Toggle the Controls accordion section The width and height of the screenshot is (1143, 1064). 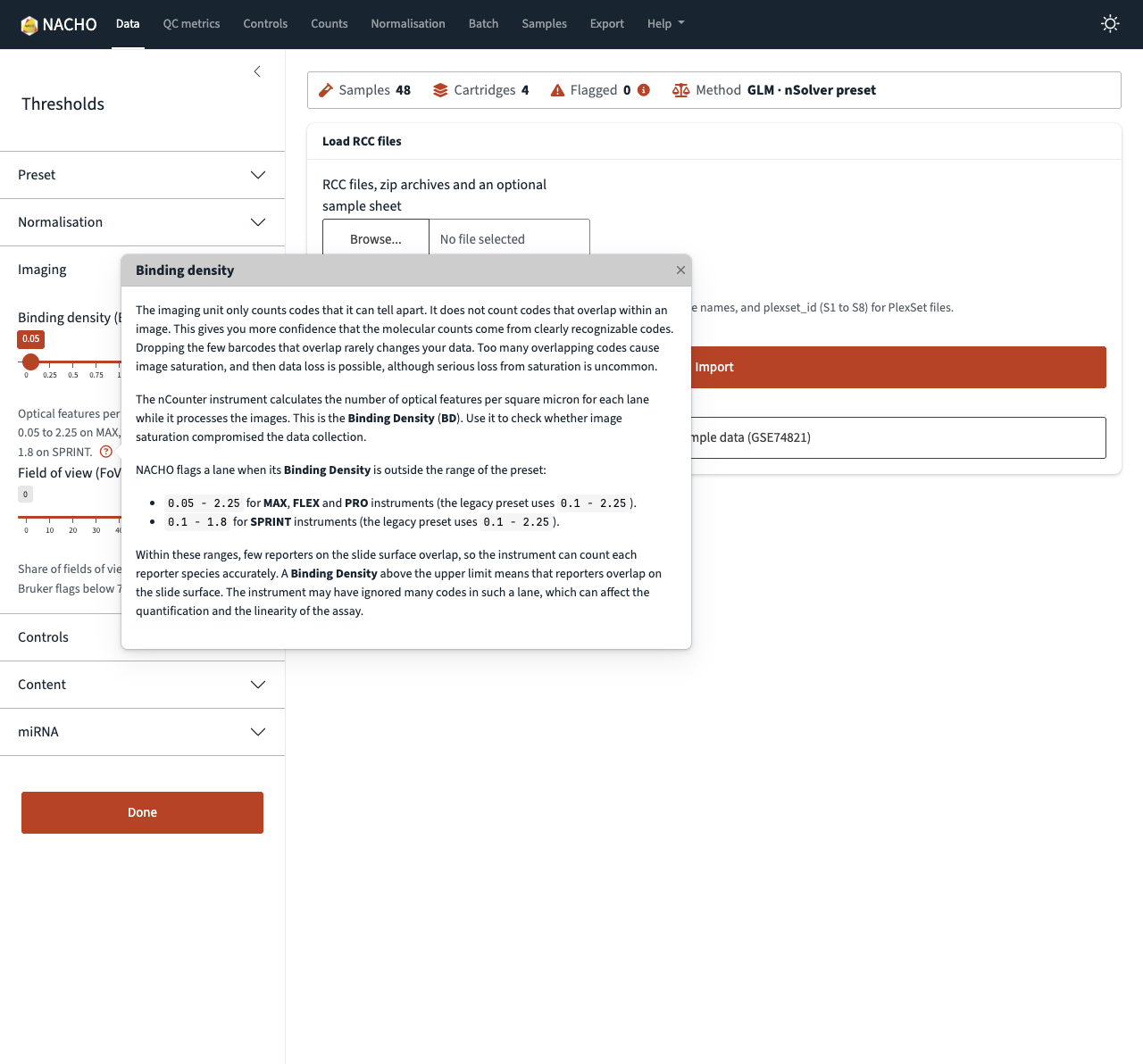(x=61, y=637)
